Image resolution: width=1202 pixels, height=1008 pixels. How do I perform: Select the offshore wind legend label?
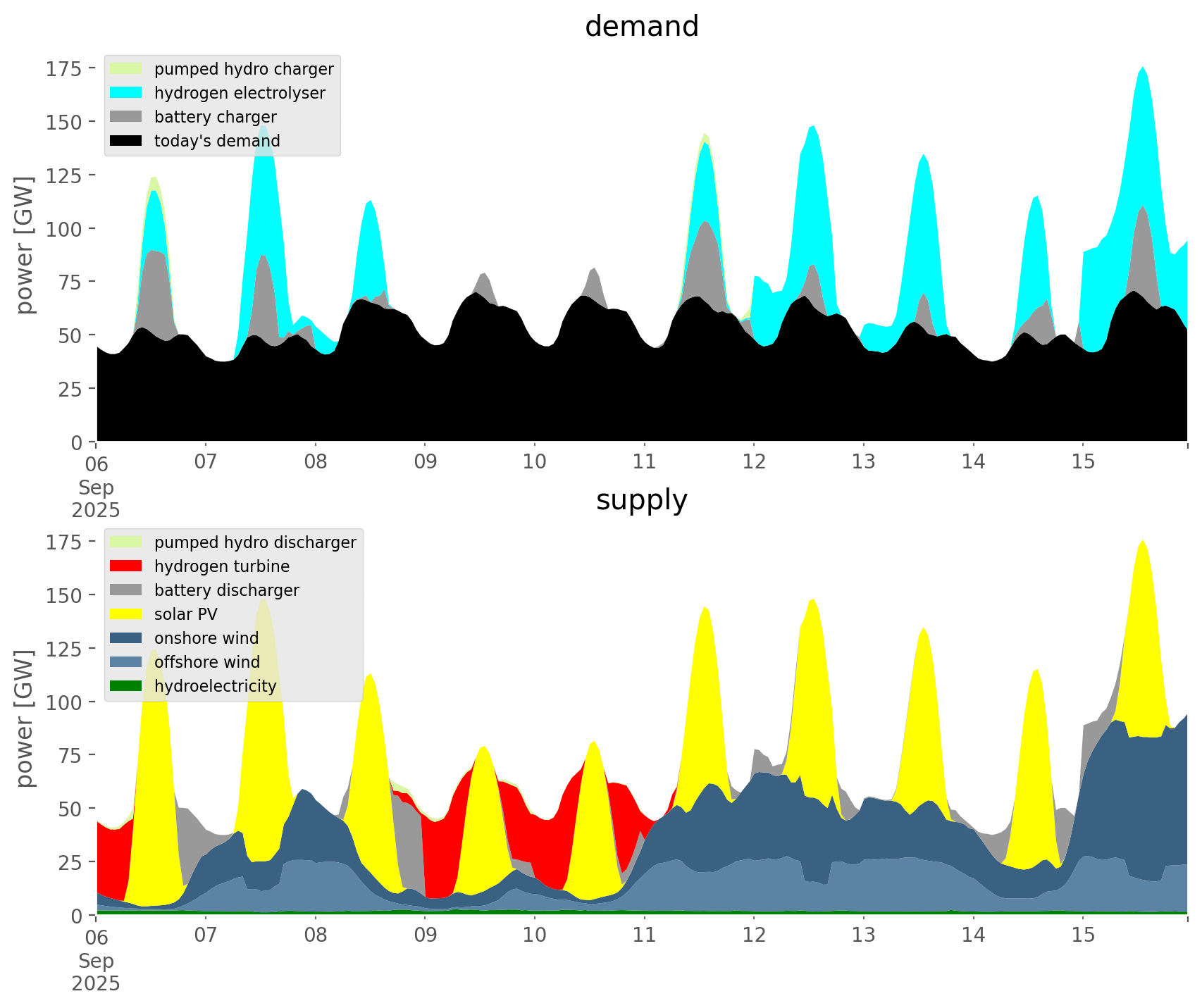[206, 662]
